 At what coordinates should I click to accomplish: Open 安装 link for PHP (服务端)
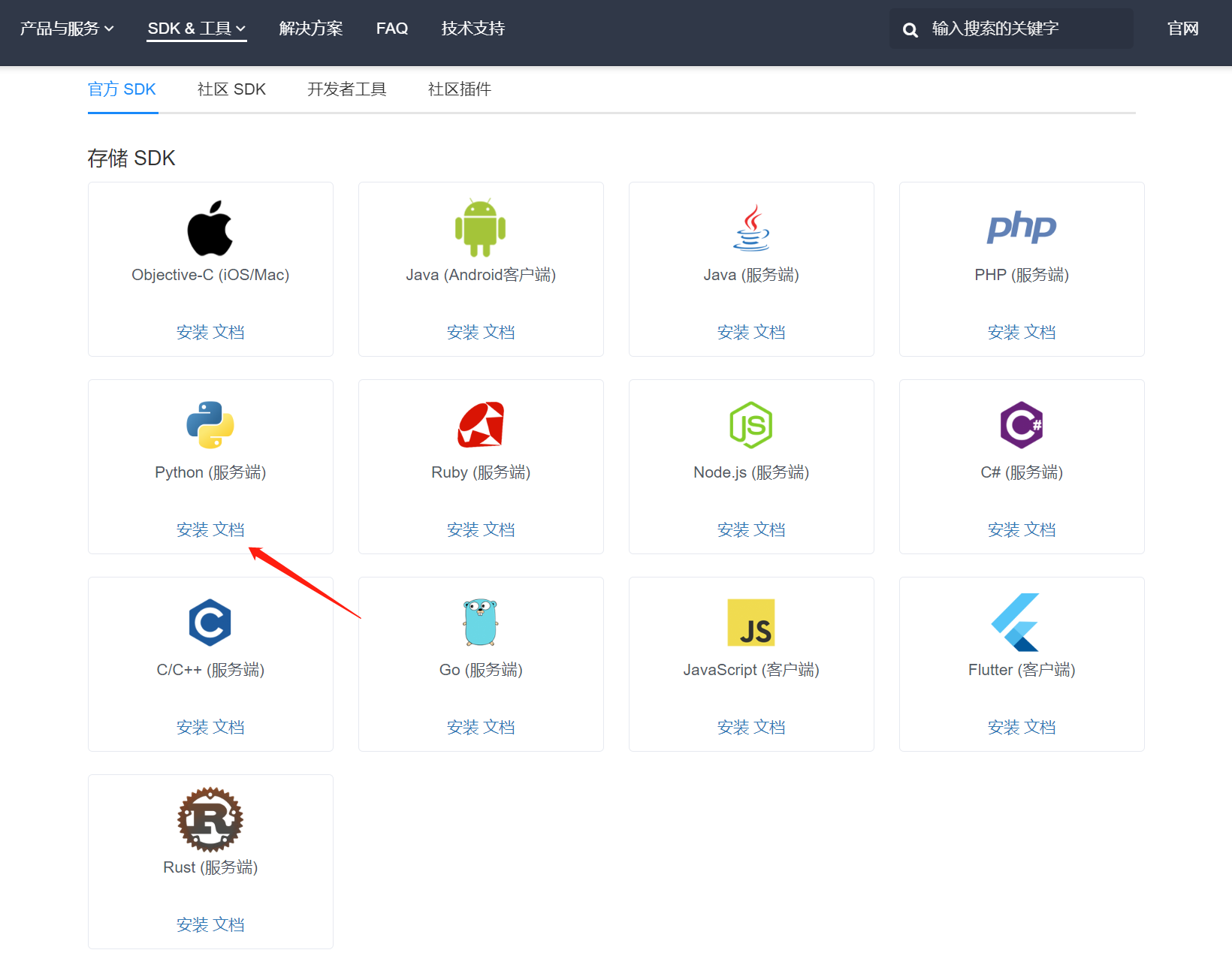1004,332
